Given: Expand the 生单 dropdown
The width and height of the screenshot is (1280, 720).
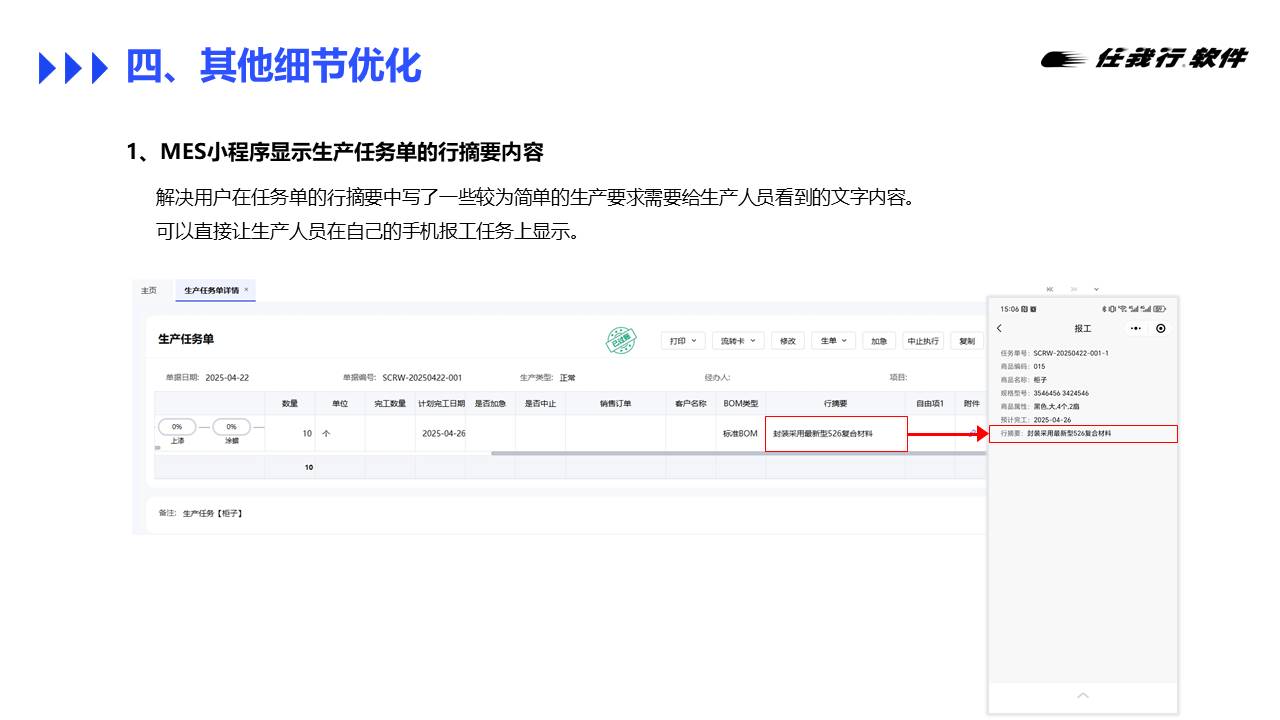Looking at the screenshot, I should [833, 341].
